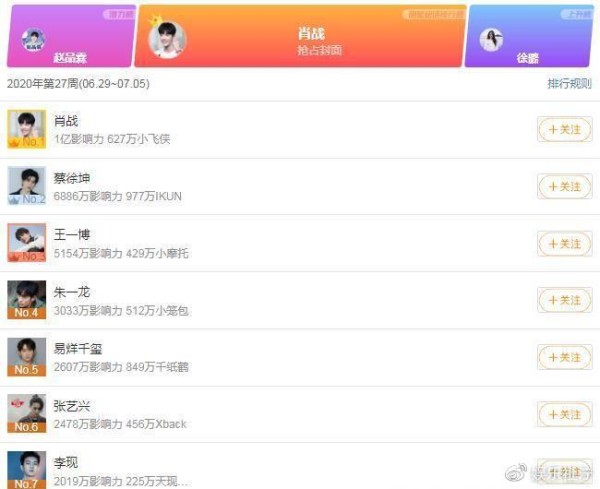Open No.3 王一博 thumbnail
600x489 pixels.
click(x=26, y=243)
